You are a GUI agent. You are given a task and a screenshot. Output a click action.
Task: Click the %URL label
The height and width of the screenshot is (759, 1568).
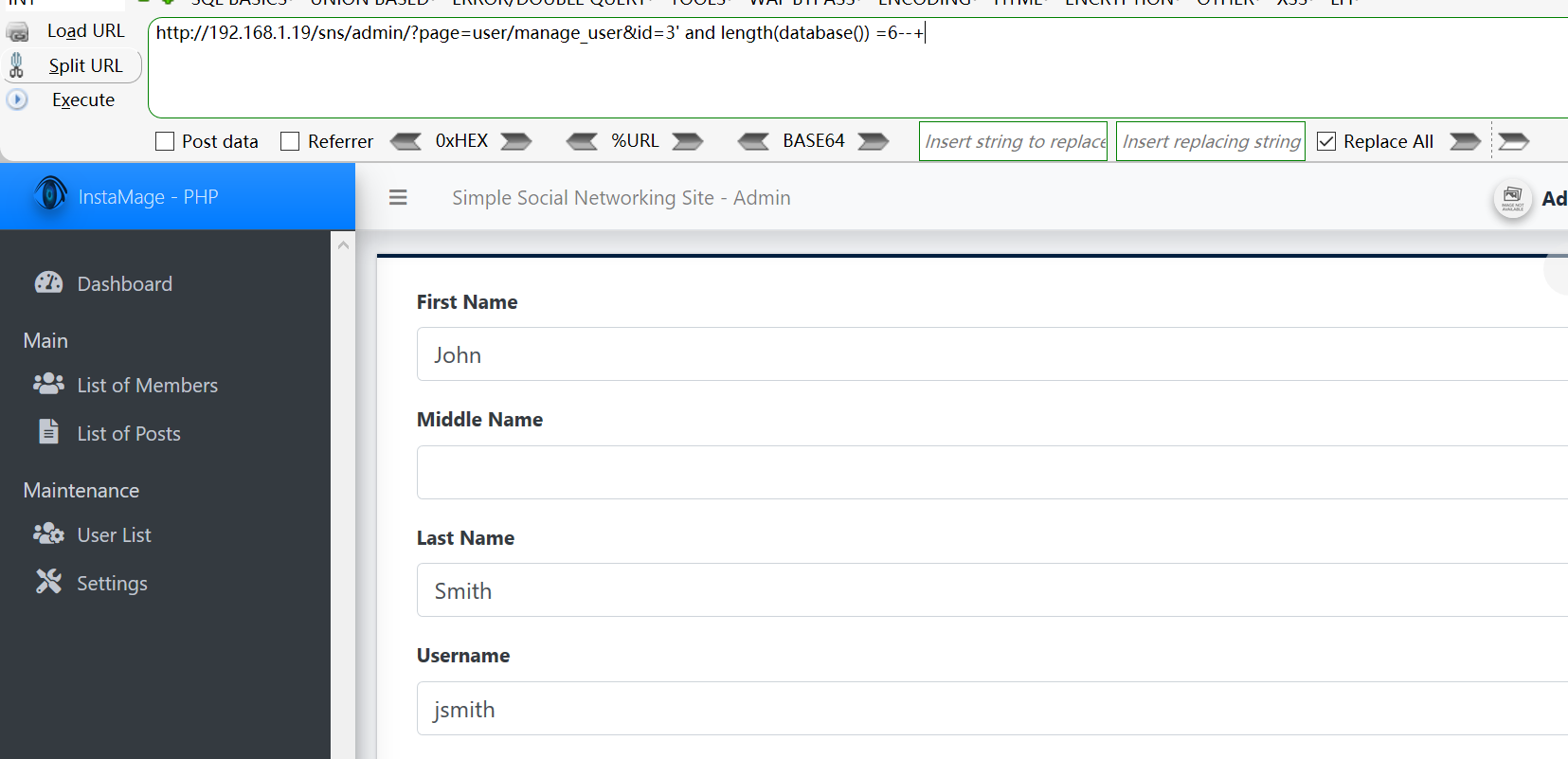click(x=635, y=140)
